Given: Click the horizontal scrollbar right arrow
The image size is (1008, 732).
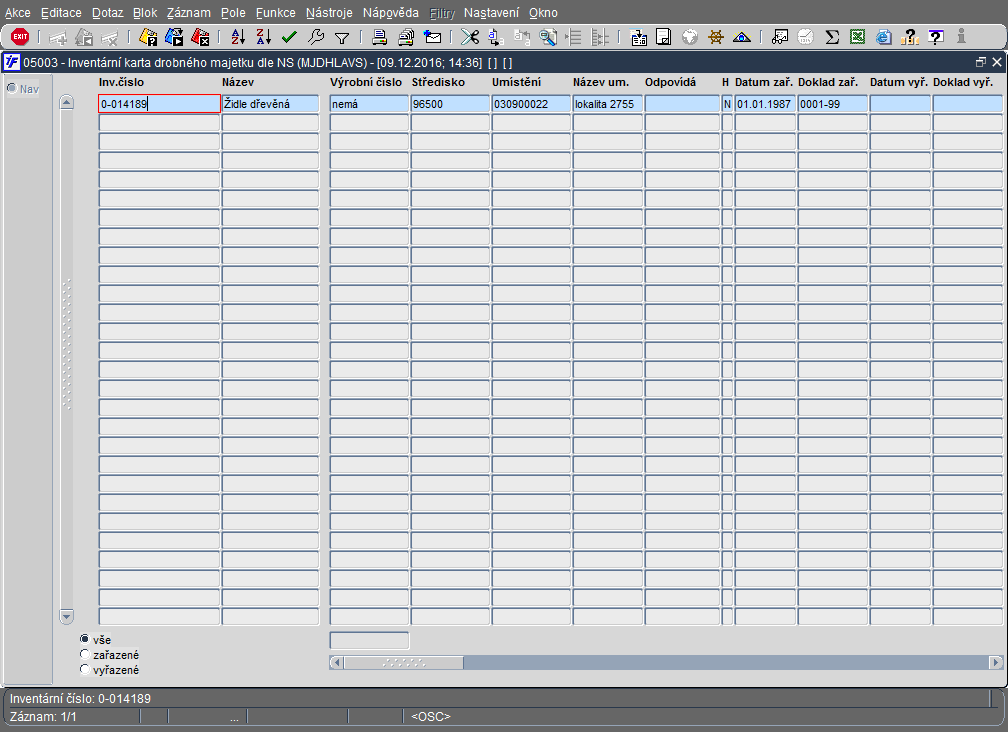Looking at the screenshot, I should [x=995, y=662].
